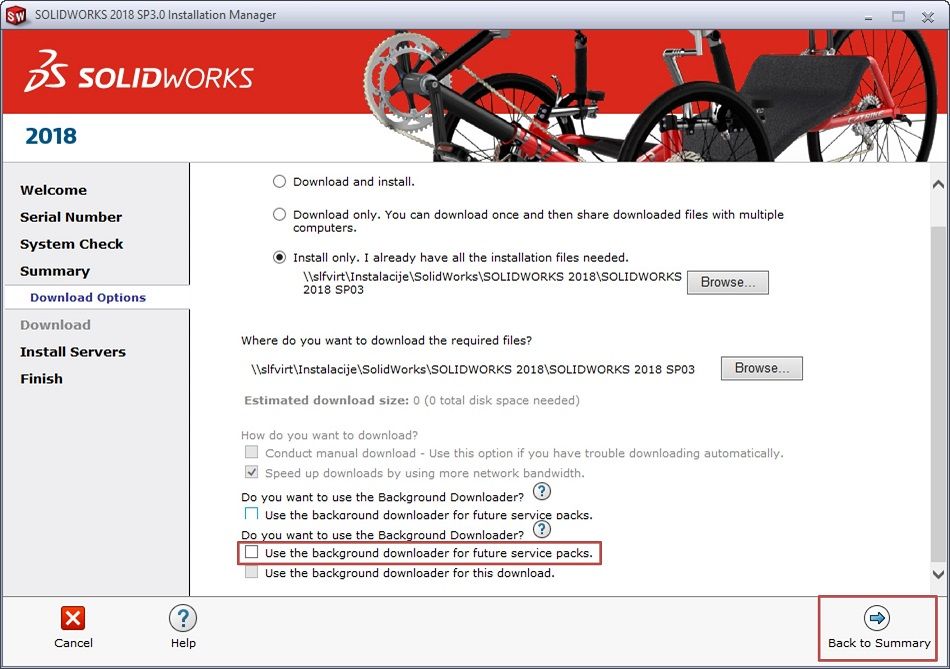Toggle the Conduct manual download checkbox

pos(251,452)
